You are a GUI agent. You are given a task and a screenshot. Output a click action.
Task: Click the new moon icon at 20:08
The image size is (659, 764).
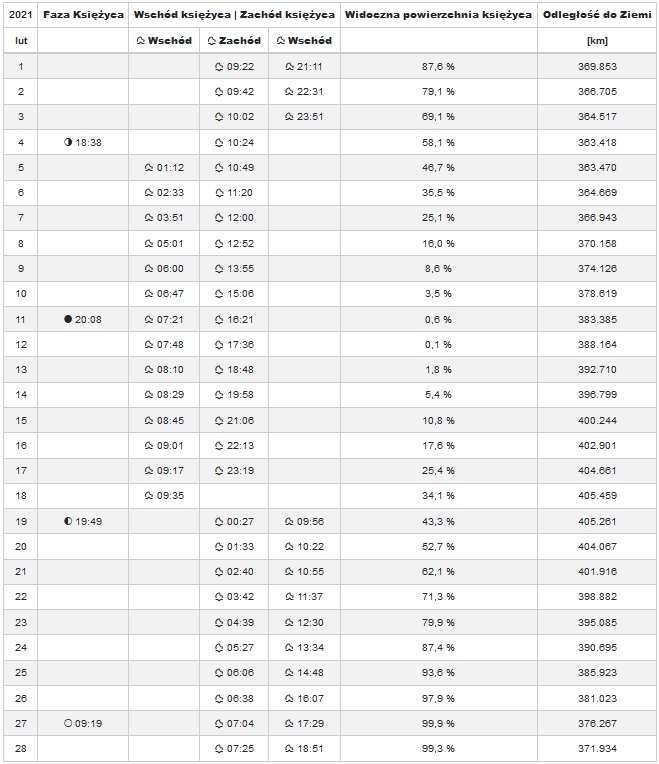[68, 319]
